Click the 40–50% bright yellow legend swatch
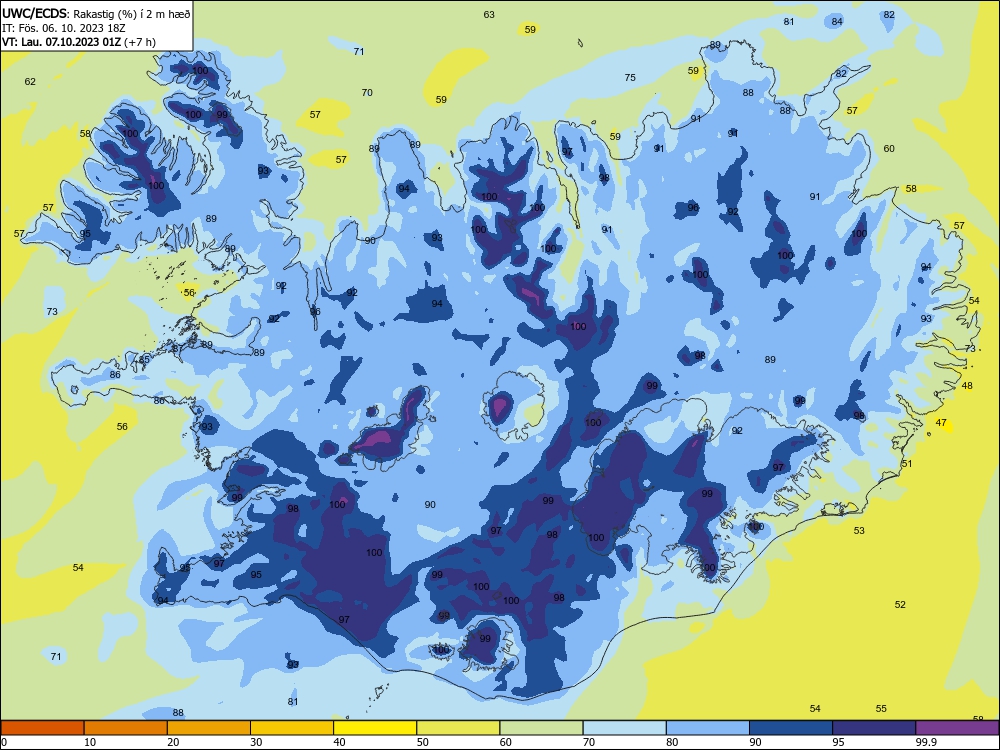The width and height of the screenshot is (1000, 750). (x=375, y=728)
